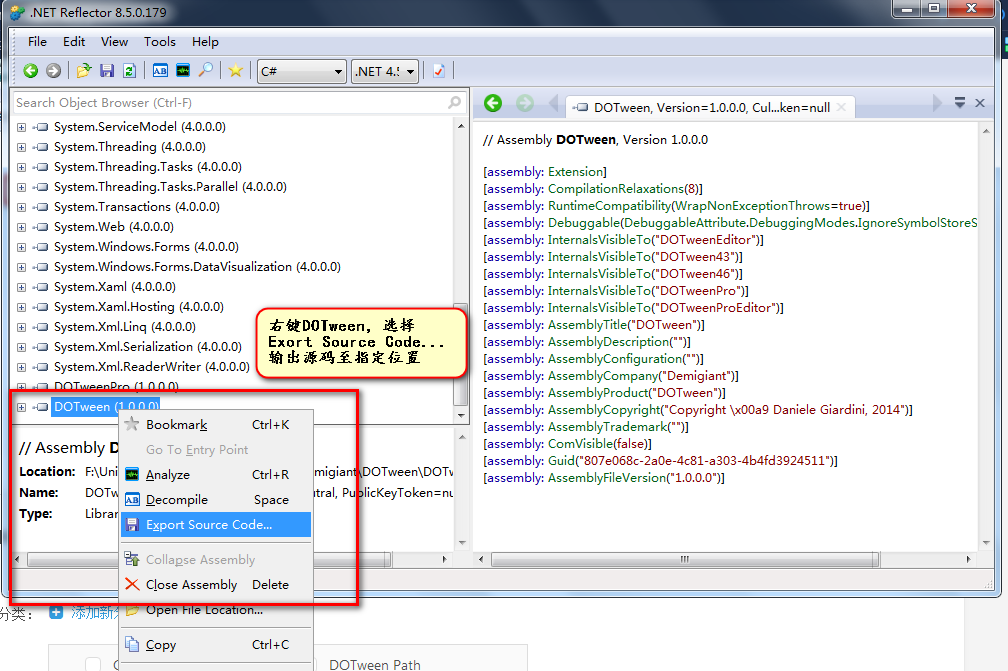Click Analyze icon in the context menu
Viewport: 1008px width, 671px height.
pyautogui.click(x=132, y=474)
